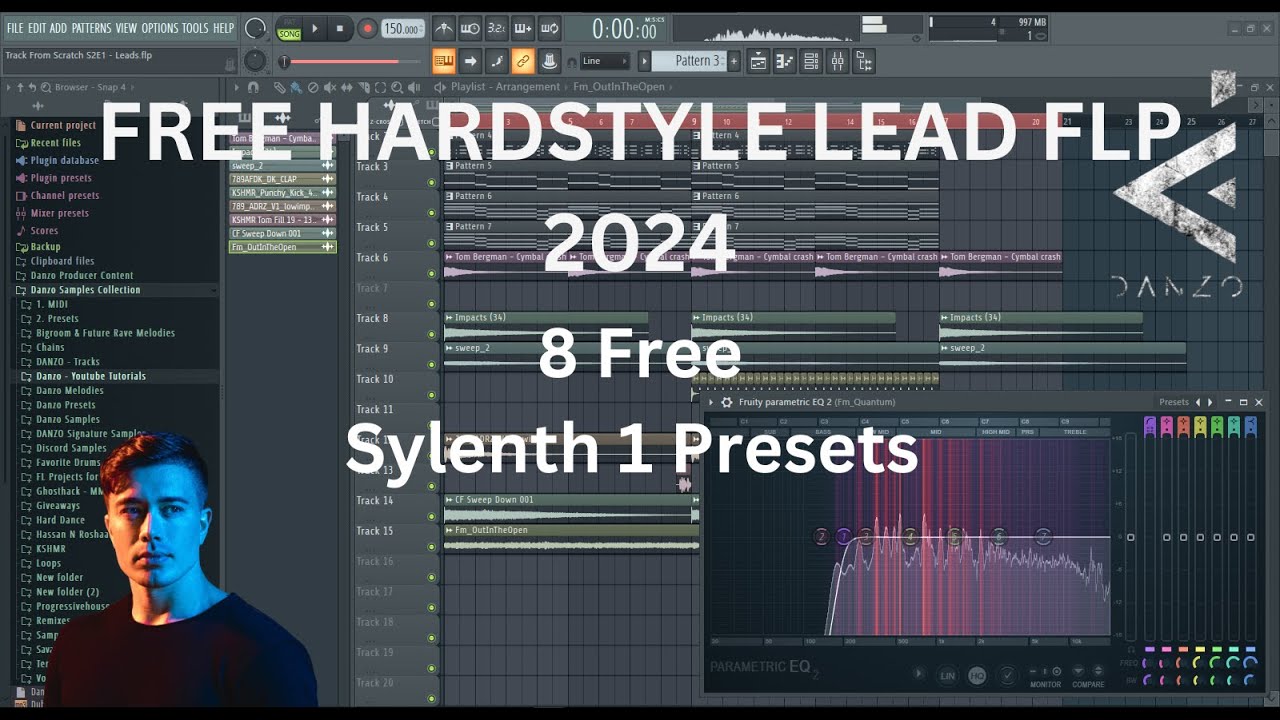Mute Track 10 using its green light

point(432,395)
